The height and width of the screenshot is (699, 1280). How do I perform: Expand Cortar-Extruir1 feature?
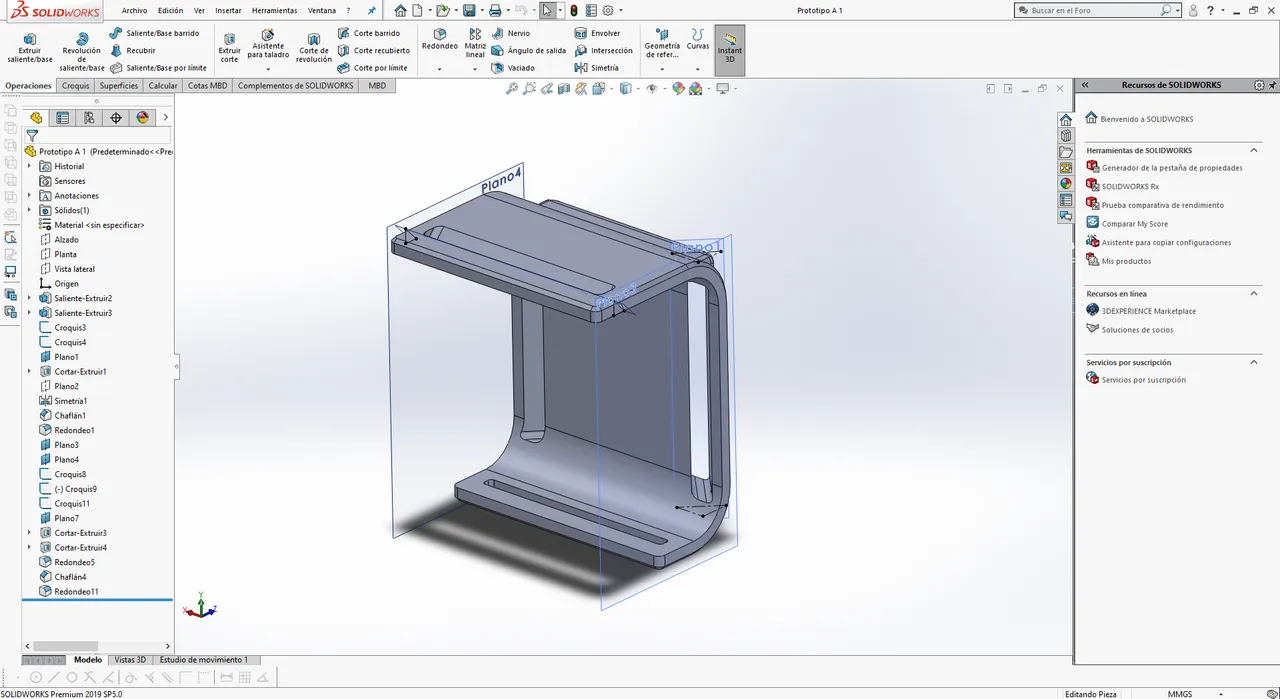click(29, 371)
